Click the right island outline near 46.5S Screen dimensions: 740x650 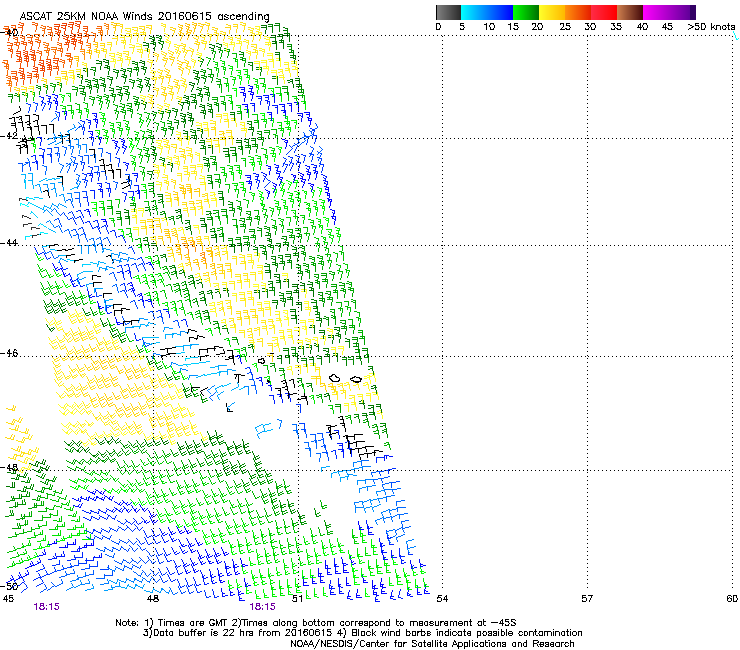pyautogui.click(x=356, y=379)
